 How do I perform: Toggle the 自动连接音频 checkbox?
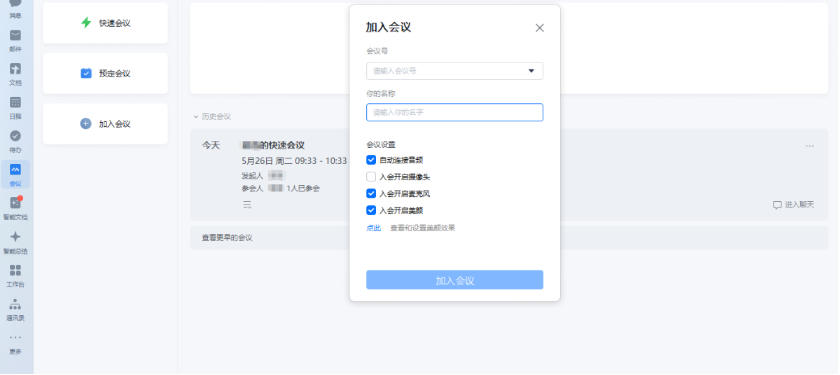[x=371, y=160]
